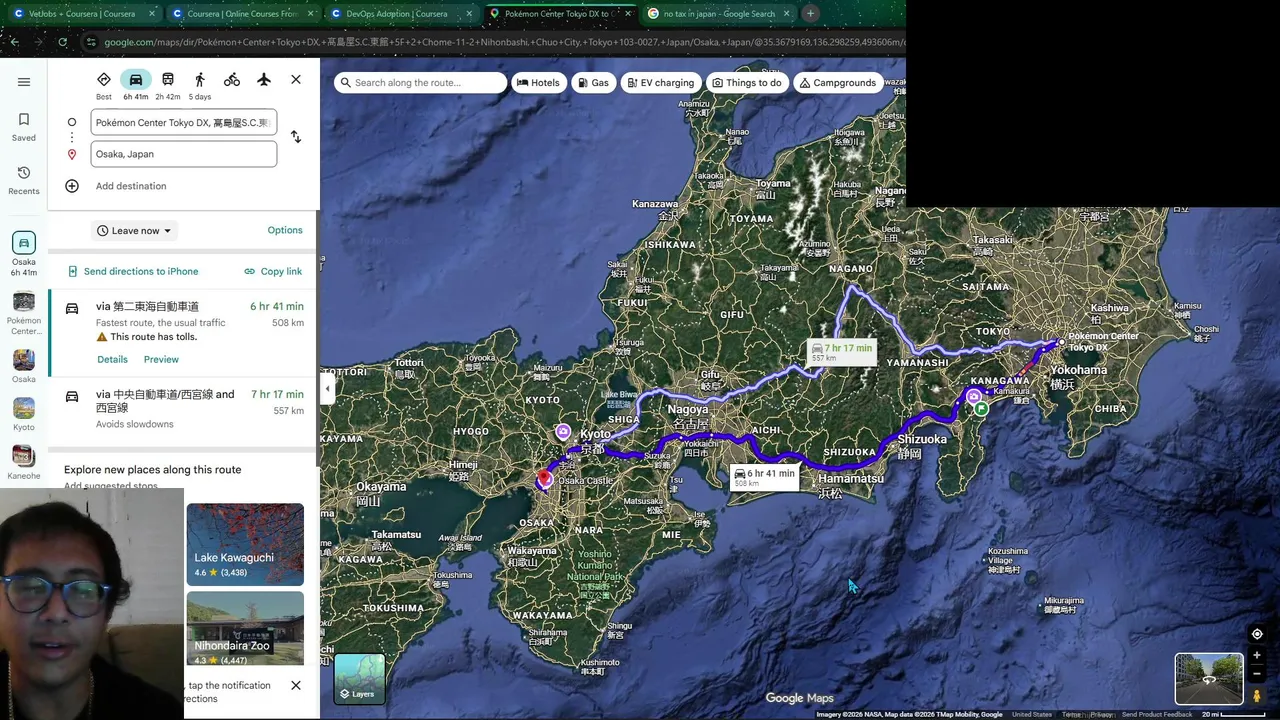Click Search along the route box
Screen dimensions: 1280x720
[x=421, y=83]
